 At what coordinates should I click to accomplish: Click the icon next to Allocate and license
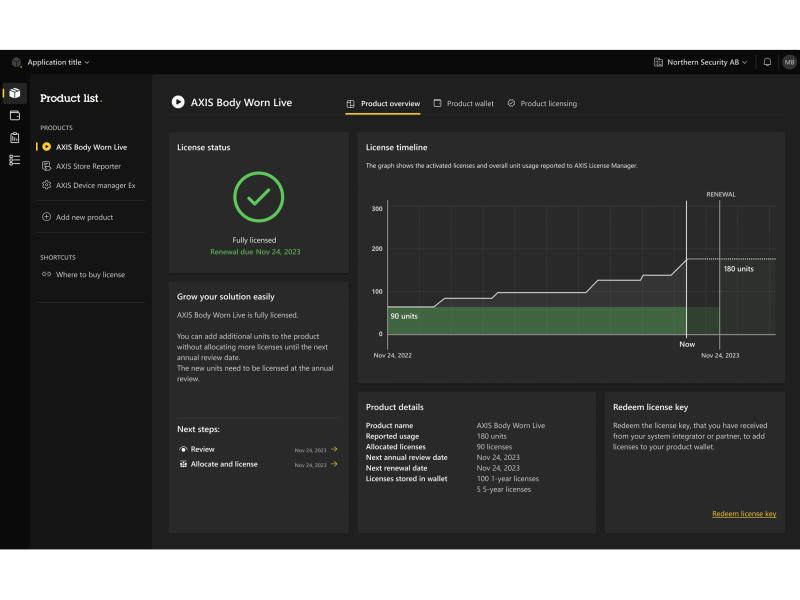[183, 464]
